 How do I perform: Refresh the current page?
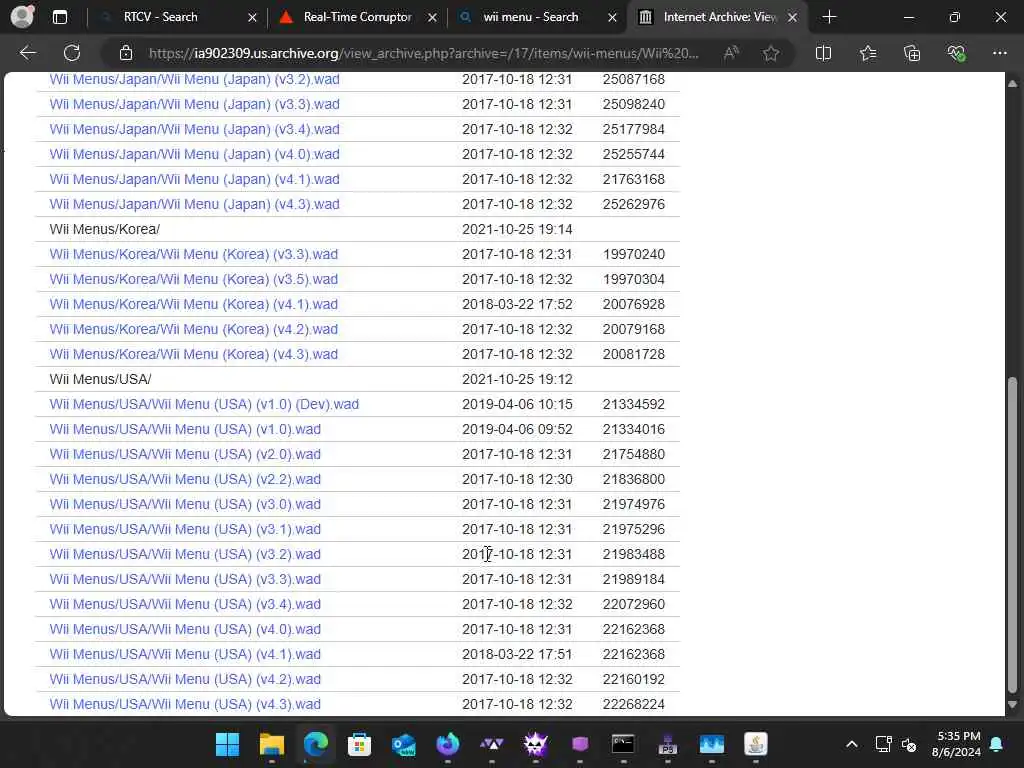click(72, 53)
